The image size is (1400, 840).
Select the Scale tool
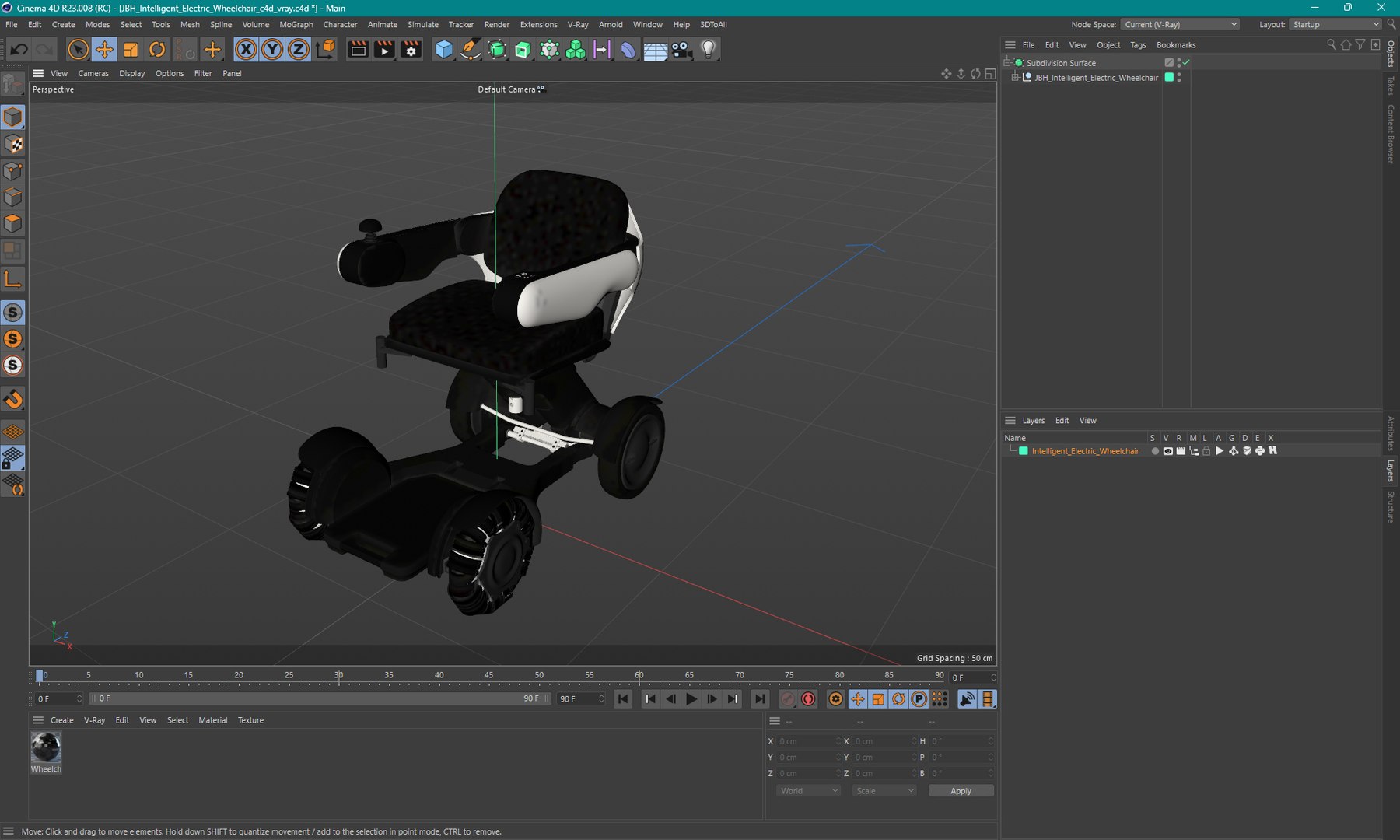coord(131,50)
